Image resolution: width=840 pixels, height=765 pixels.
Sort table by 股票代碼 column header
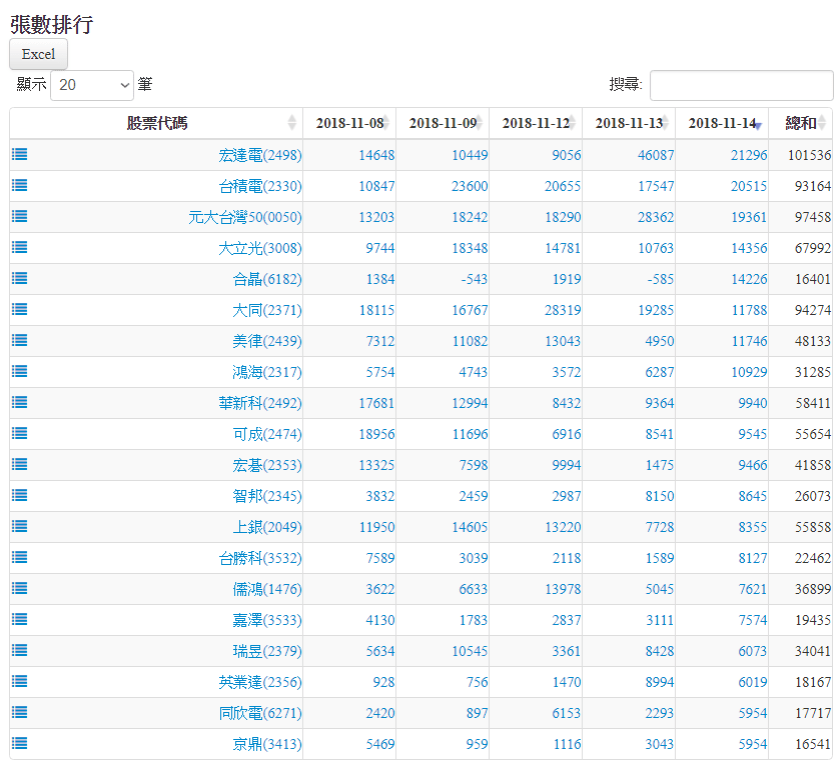(x=156, y=123)
